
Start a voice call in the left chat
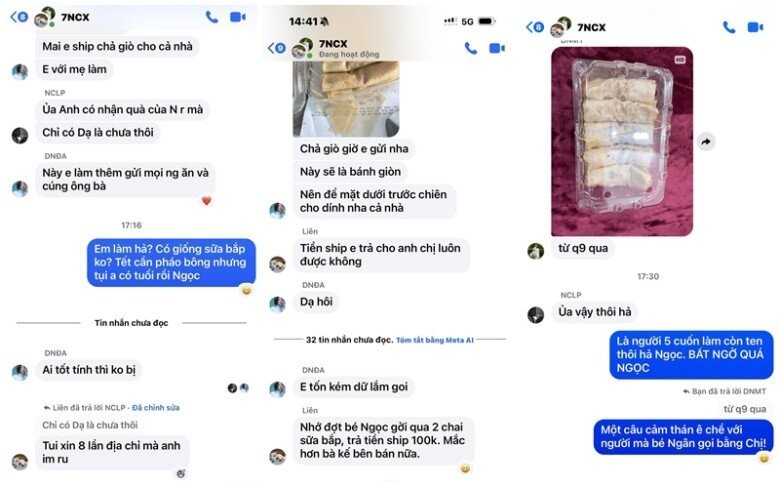[212, 17]
